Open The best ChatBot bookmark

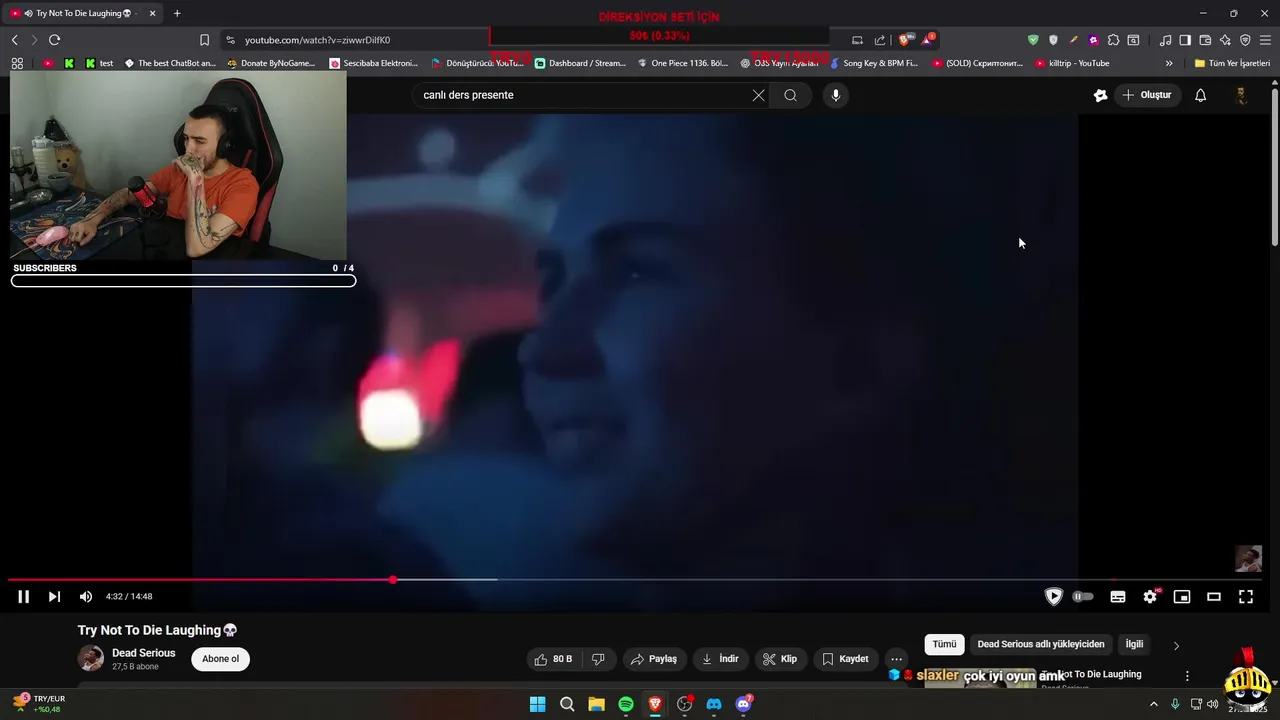point(169,63)
